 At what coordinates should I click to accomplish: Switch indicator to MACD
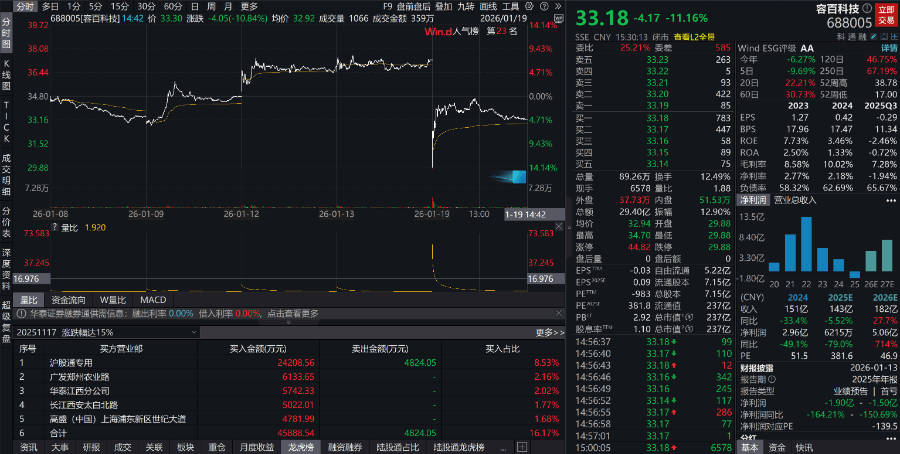[x=153, y=300]
